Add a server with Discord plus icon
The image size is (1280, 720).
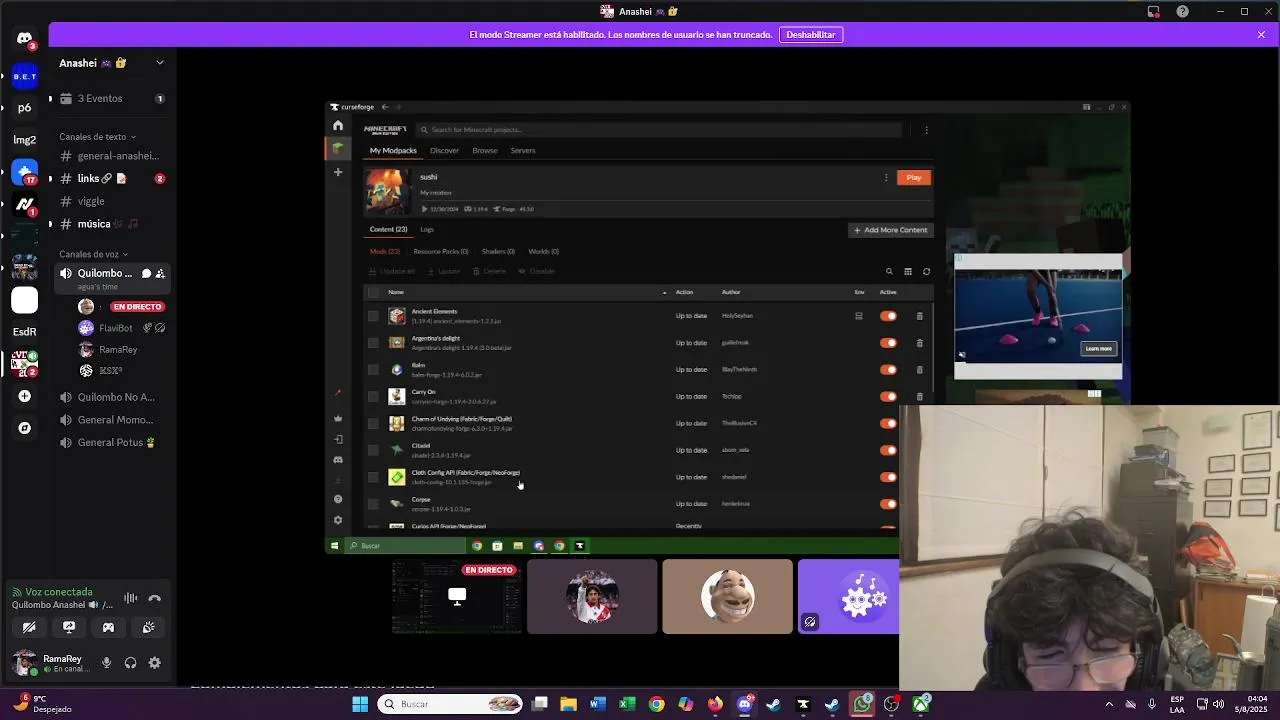[24, 396]
